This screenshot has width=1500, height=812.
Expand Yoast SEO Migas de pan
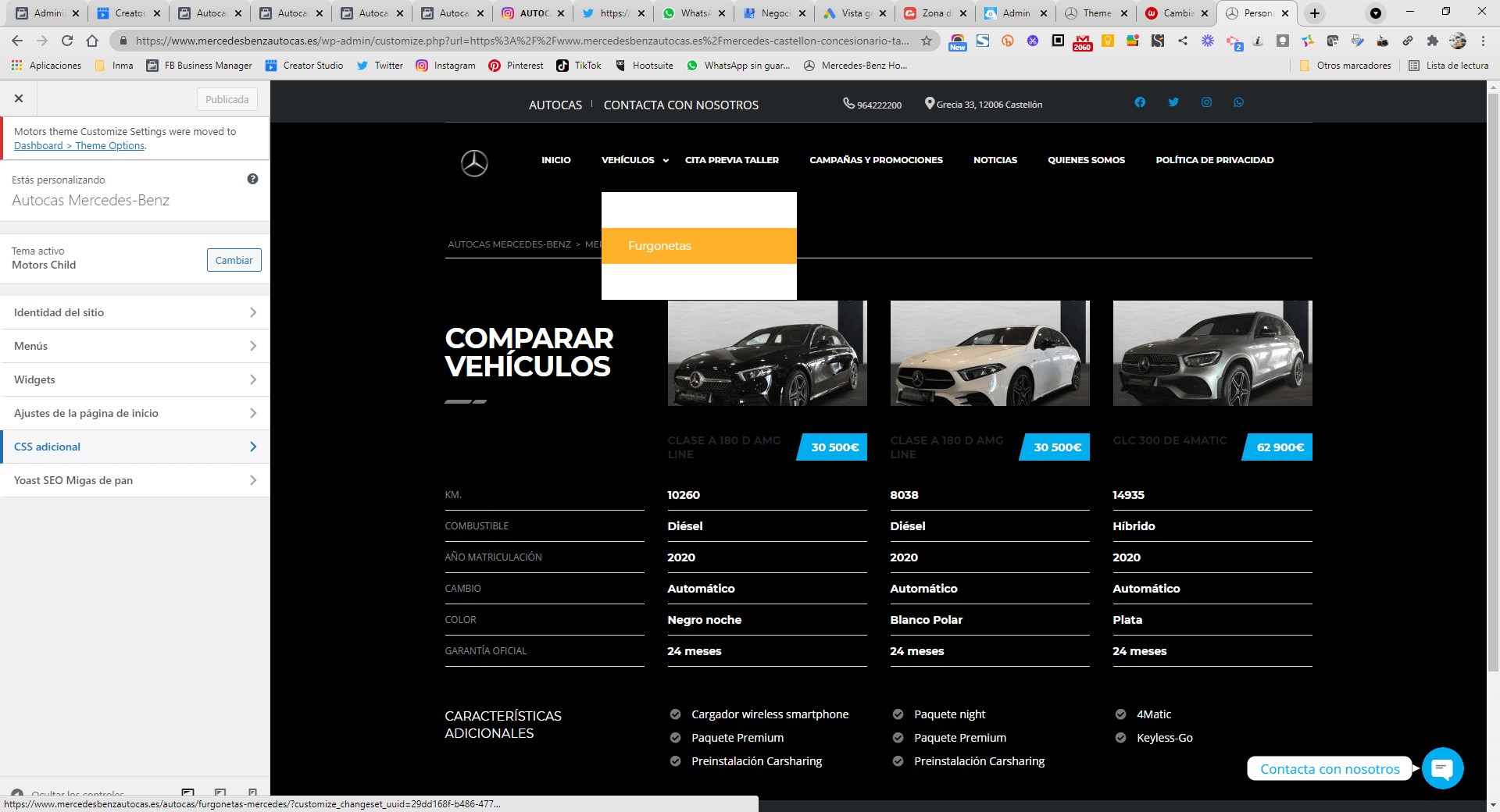click(134, 480)
